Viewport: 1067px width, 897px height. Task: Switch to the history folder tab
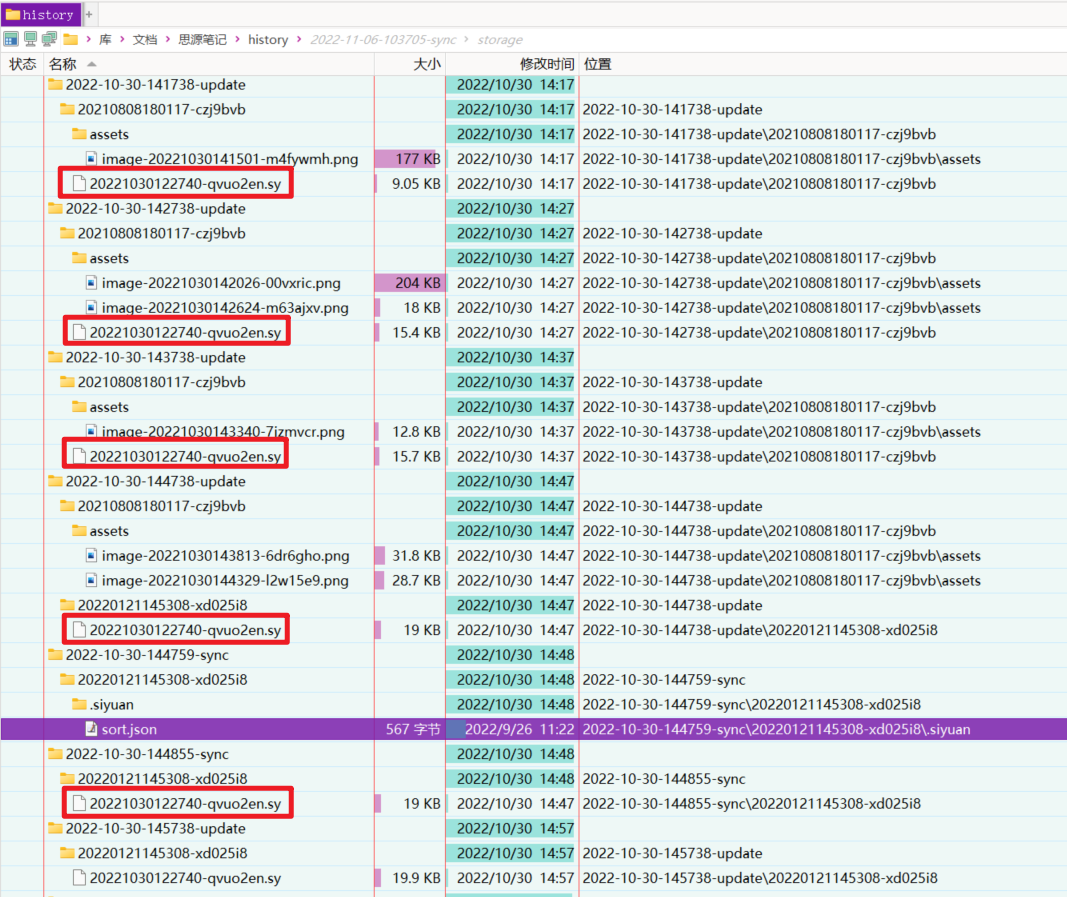tap(40, 14)
